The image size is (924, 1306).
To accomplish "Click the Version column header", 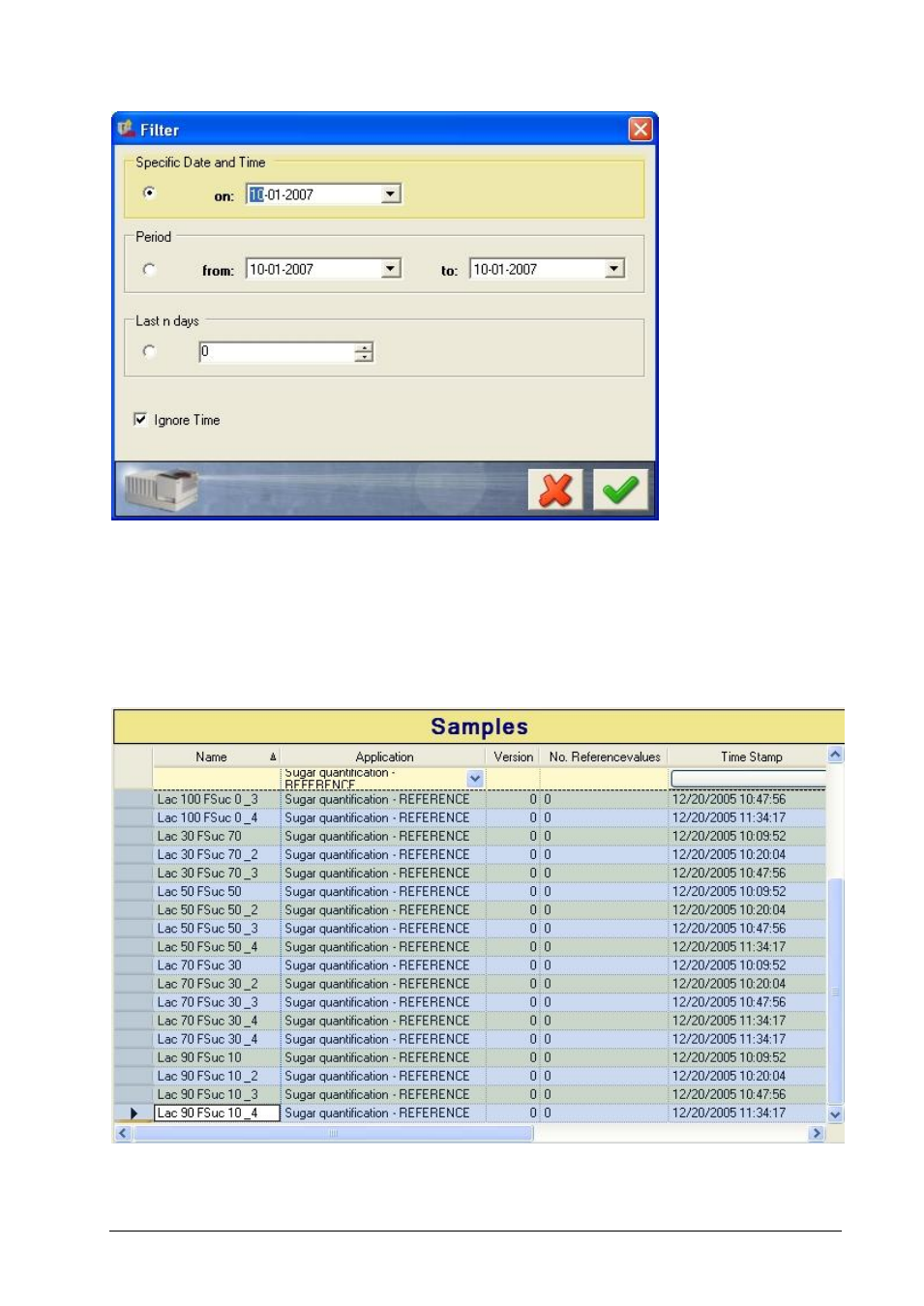I will click(513, 757).
